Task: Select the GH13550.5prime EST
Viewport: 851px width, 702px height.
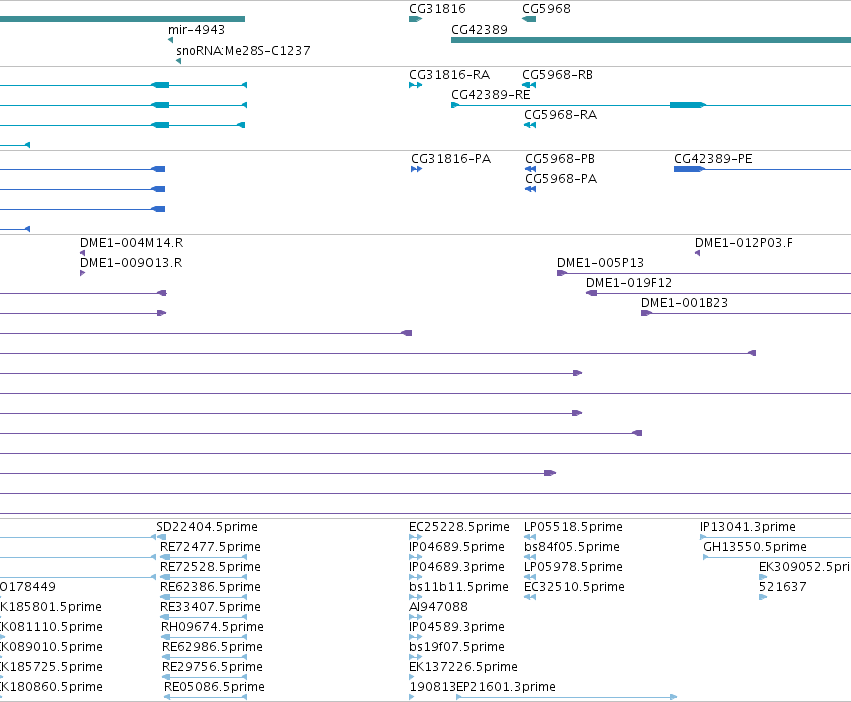Action: point(754,547)
